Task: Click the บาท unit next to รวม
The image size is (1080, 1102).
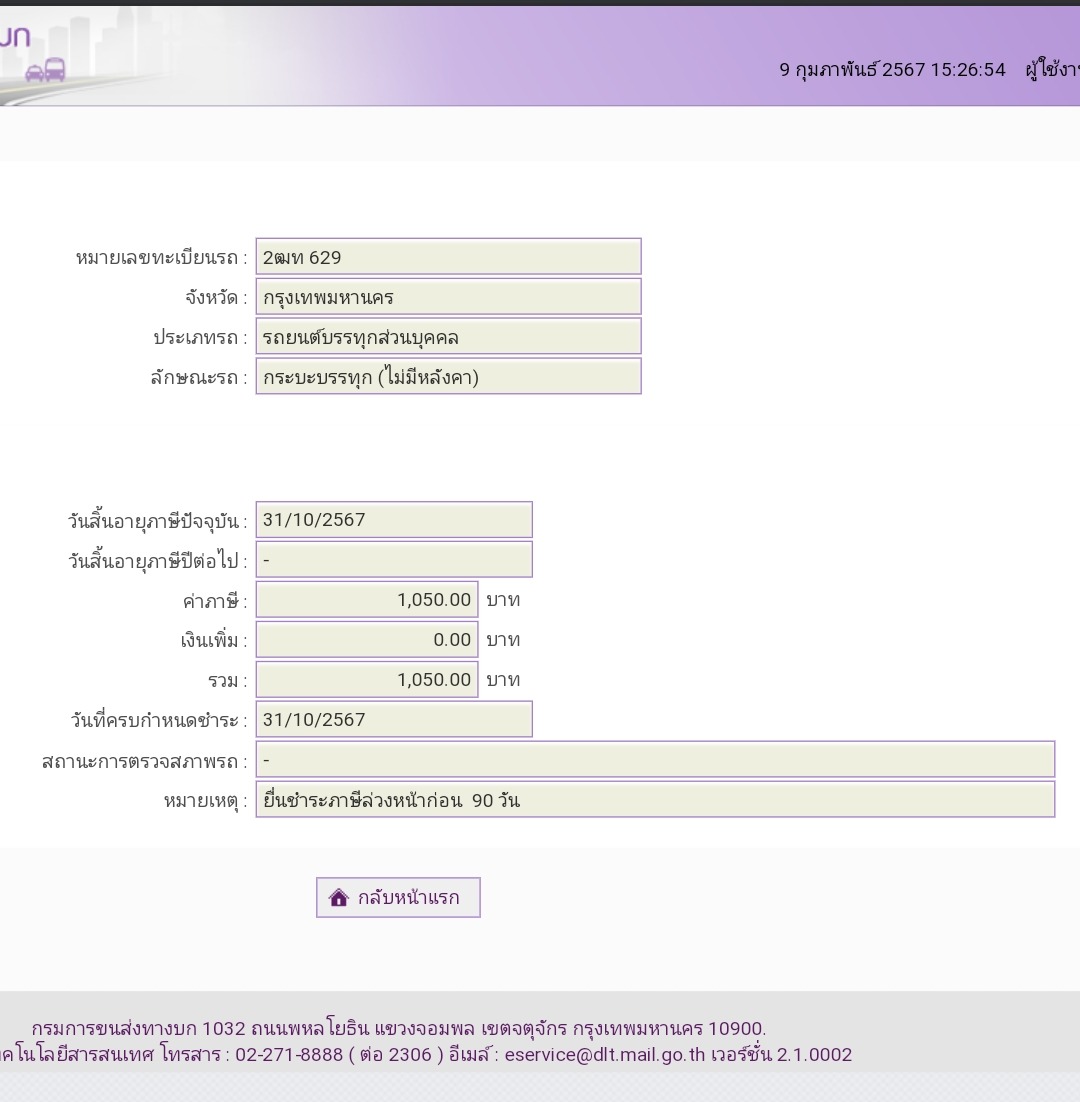Action: click(503, 680)
